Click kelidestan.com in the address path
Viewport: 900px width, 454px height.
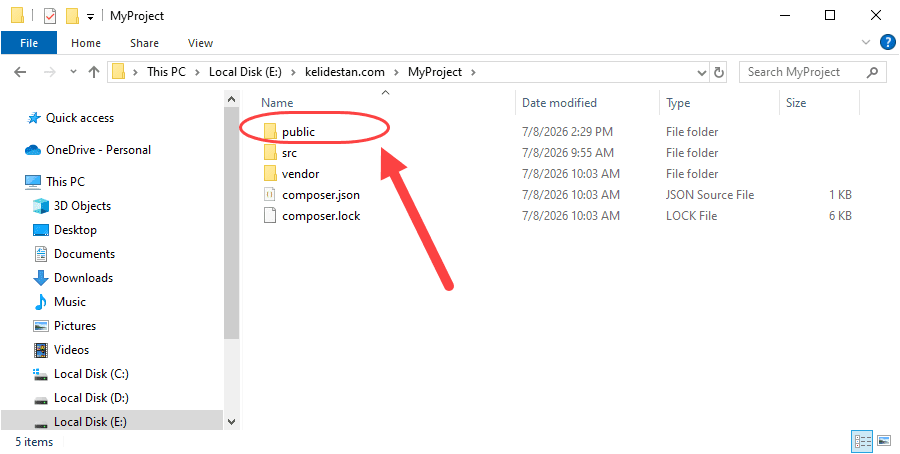pos(345,72)
